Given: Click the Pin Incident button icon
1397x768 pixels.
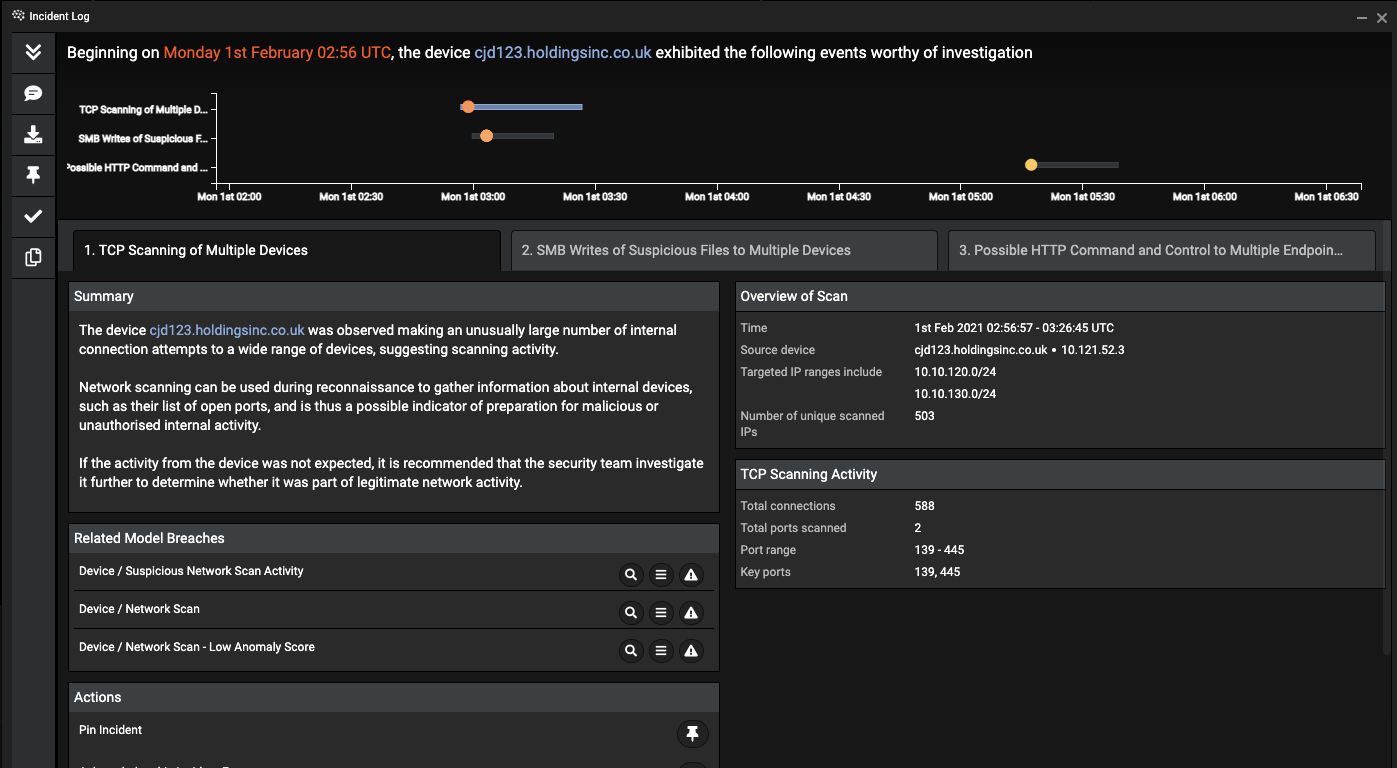Looking at the screenshot, I should click(692, 733).
